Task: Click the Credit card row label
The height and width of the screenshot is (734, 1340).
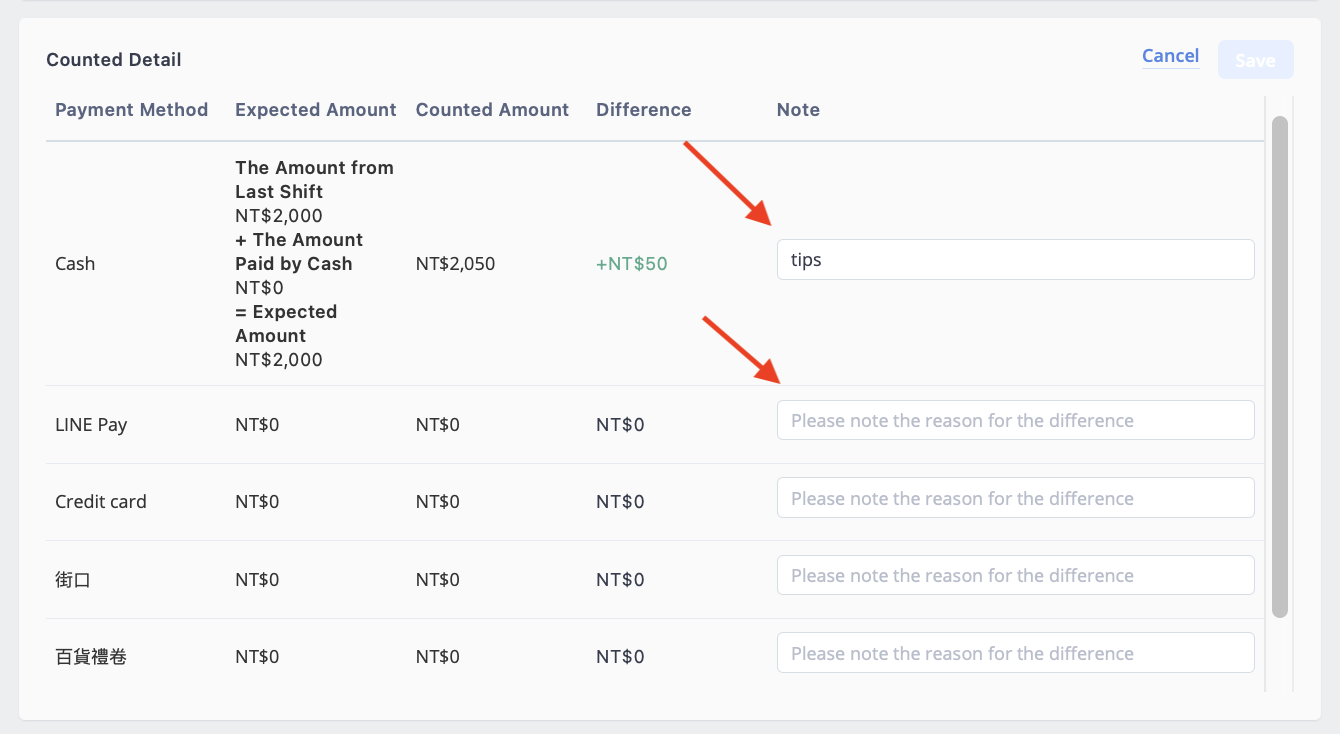Action: pyautogui.click(x=101, y=502)
